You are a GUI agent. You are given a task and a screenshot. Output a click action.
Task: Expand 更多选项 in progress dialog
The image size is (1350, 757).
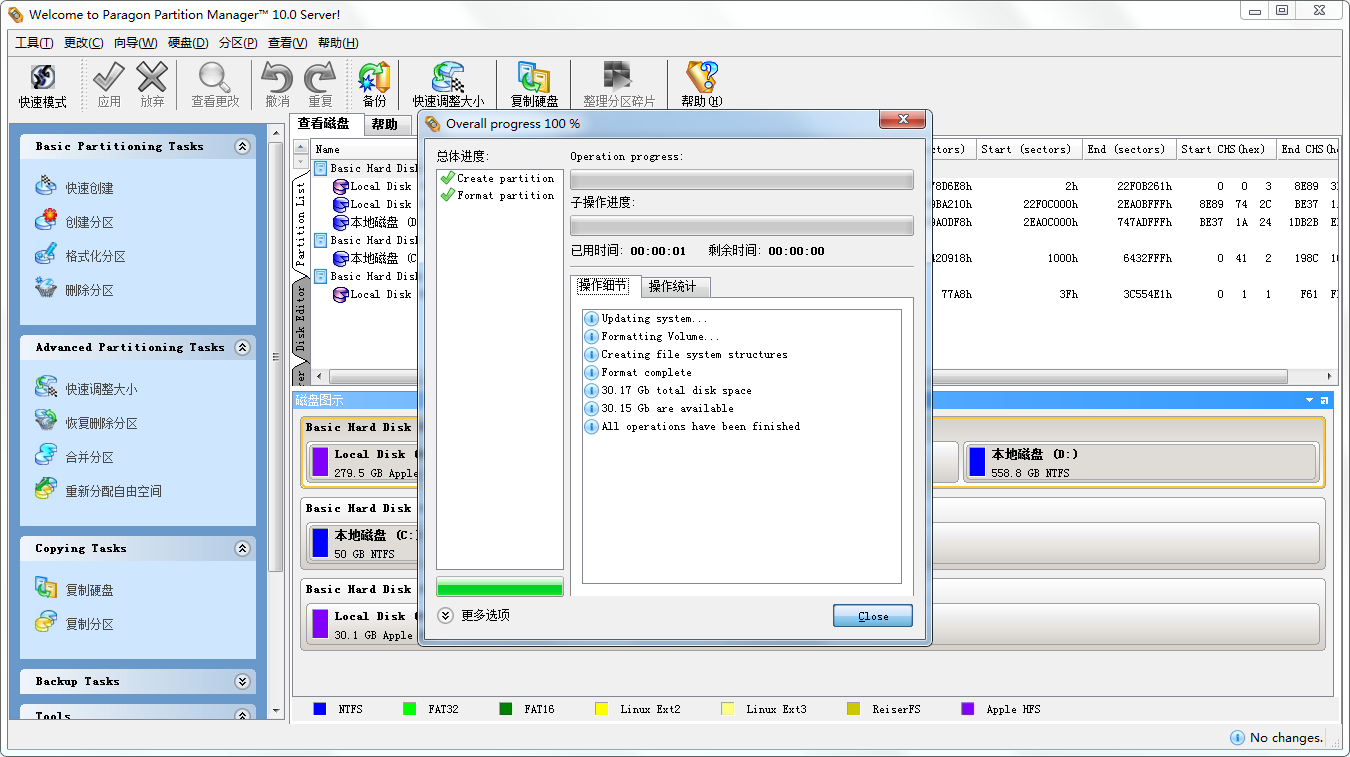point(446,615)
